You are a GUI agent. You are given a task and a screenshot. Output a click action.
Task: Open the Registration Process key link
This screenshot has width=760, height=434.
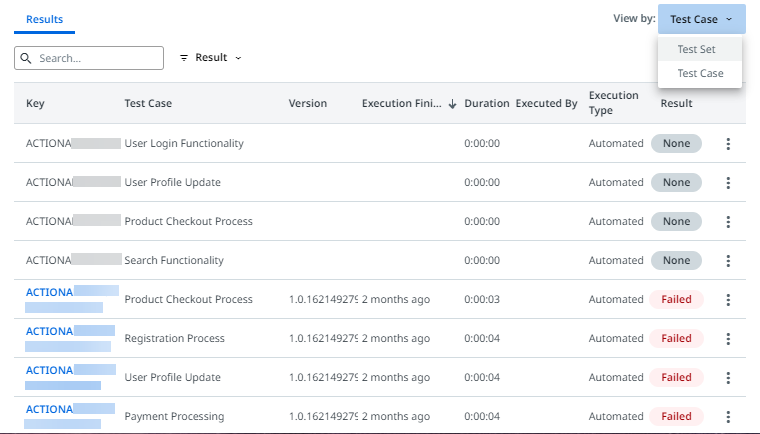(48, 331)
